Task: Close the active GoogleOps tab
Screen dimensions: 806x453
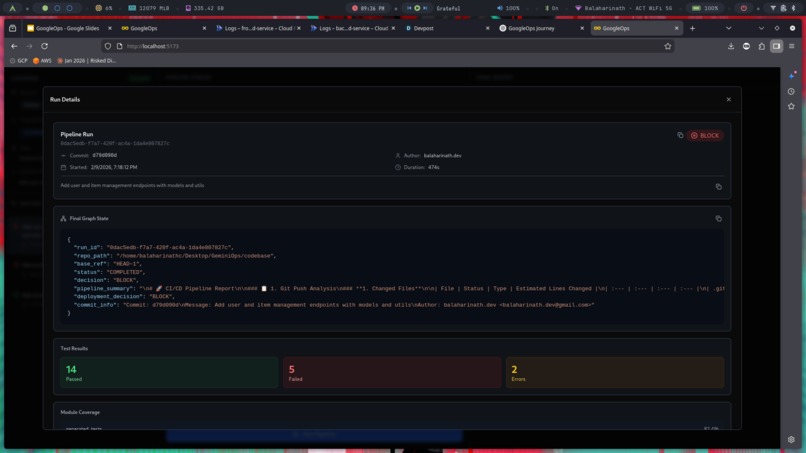Action: 676,28
